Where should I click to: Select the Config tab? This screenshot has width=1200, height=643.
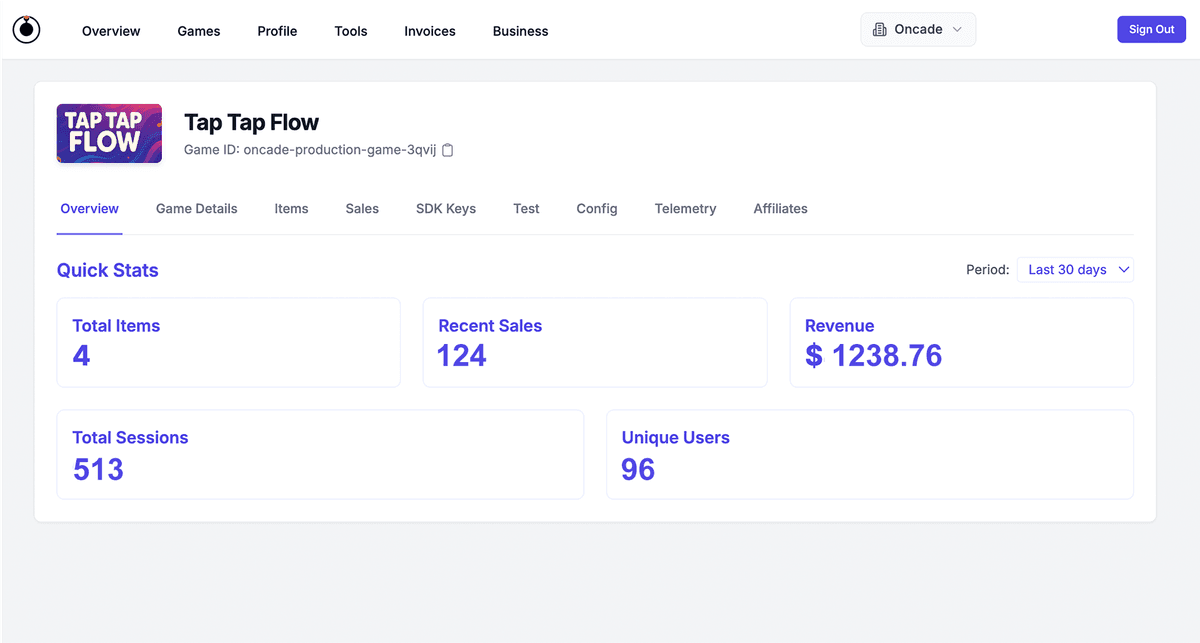click(597, 209)
